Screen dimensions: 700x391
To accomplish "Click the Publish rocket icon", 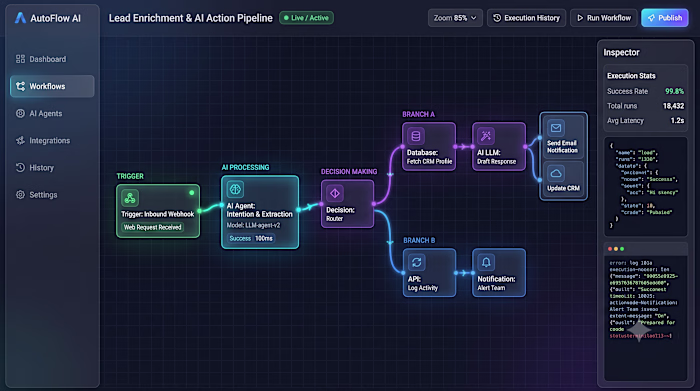I will tap(651, 18).
